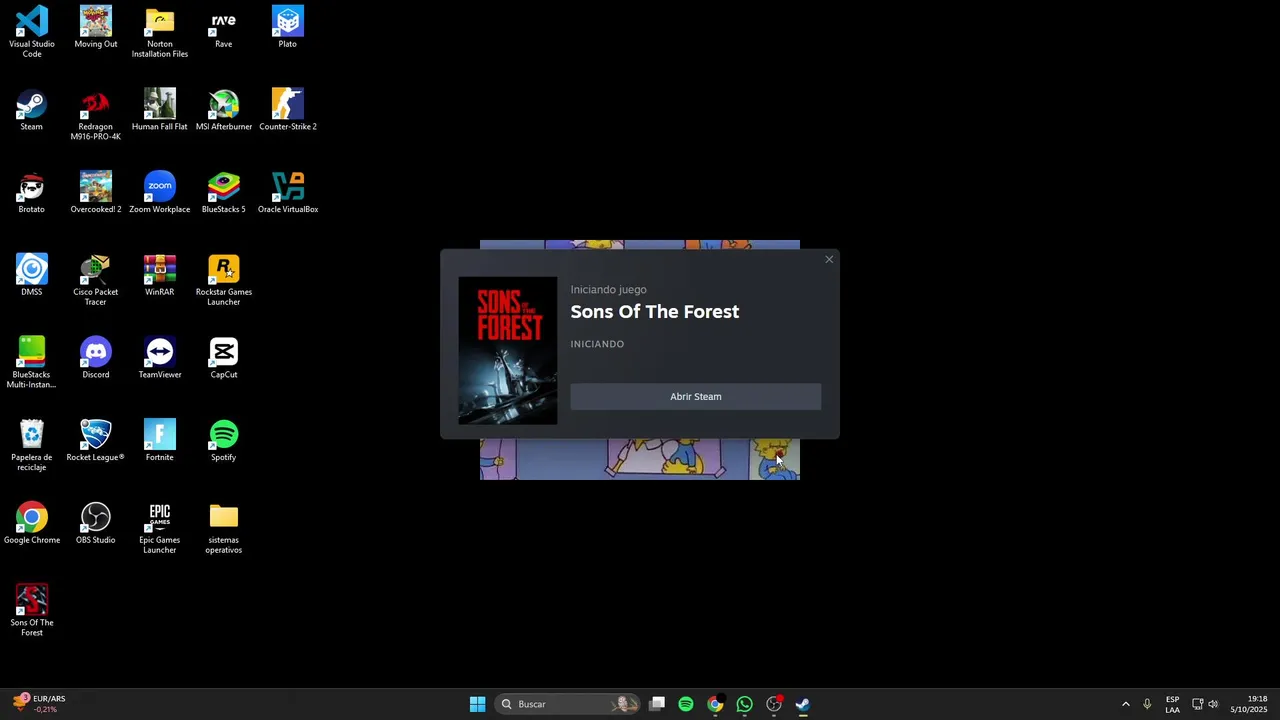The height and width of the screenshot is (720, 1280).
Task: Click the INICIANDO status label
Action: [x=597, y=344]
